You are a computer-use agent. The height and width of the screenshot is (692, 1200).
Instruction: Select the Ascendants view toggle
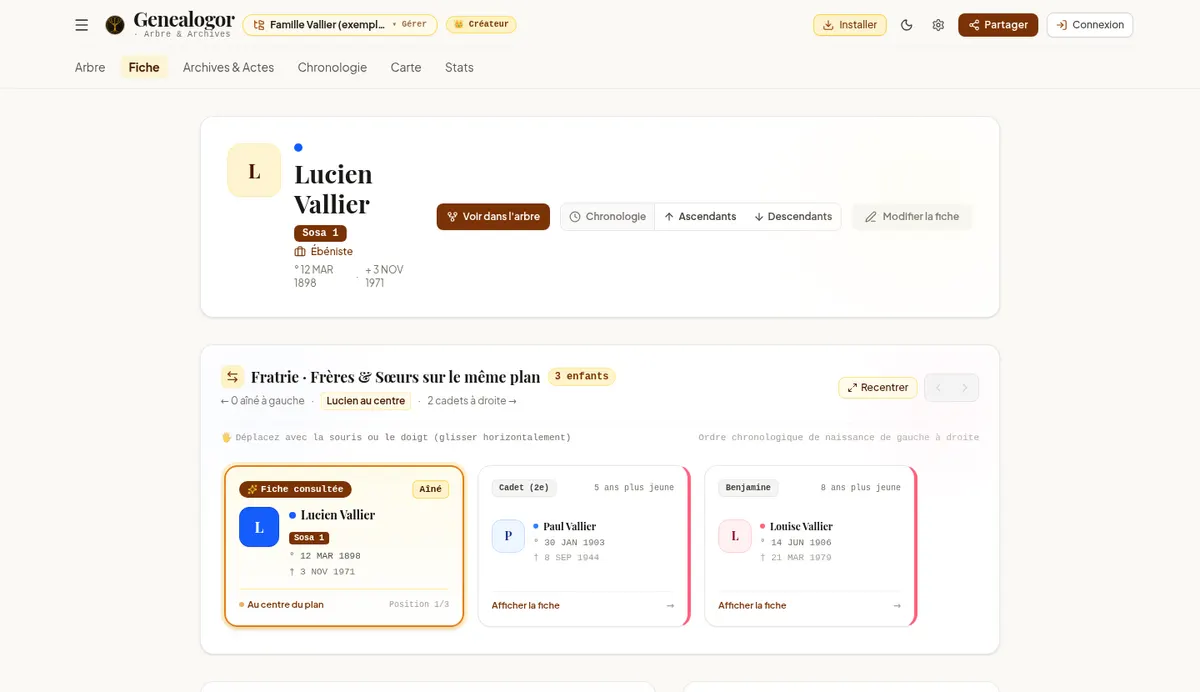tap(700, 217)
